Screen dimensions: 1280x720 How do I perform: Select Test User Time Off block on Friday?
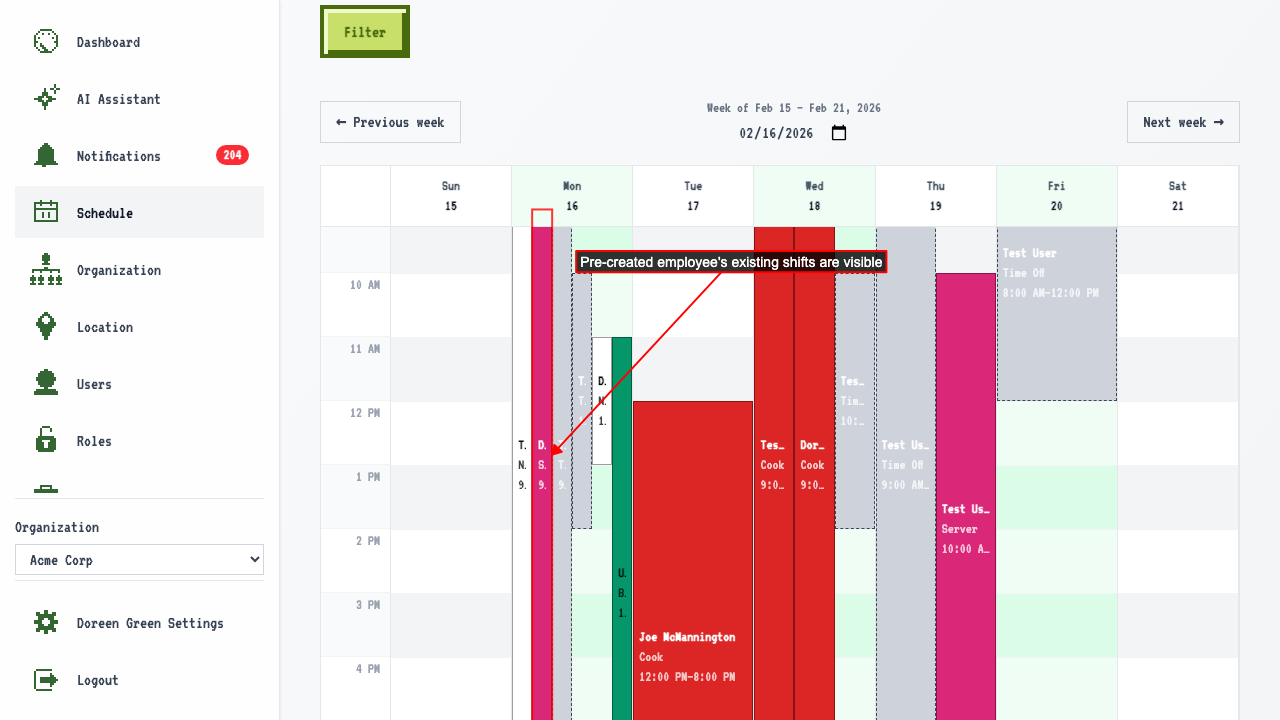pyautogui.click(x=1057, y=314)
